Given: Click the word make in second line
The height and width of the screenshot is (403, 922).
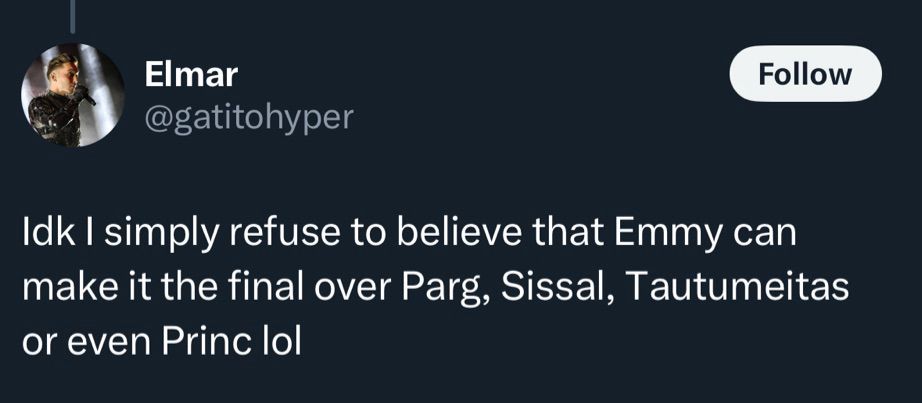Looking at the screenshot, I should click(x=61, y=289).
